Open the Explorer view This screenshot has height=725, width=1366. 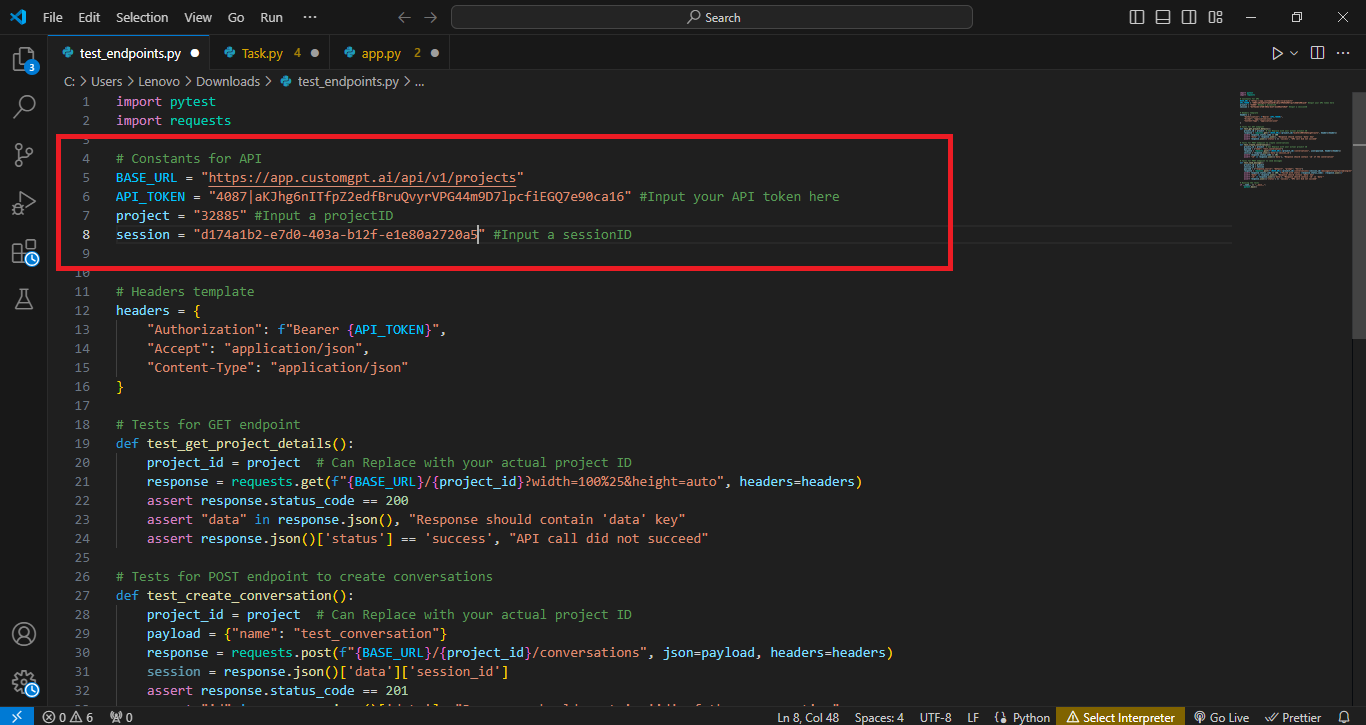tap(24, 60)
